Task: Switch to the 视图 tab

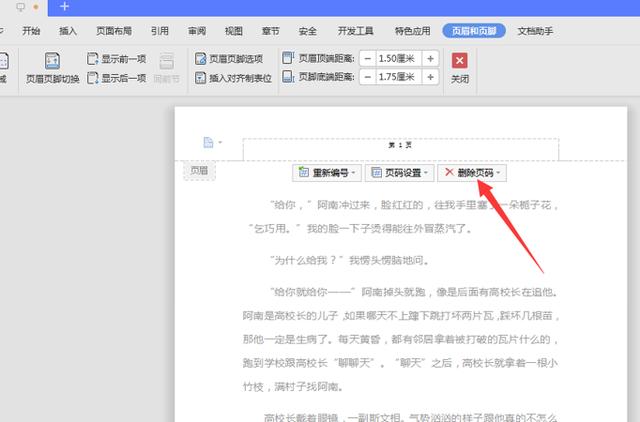Action: click(x=233, y=31)
